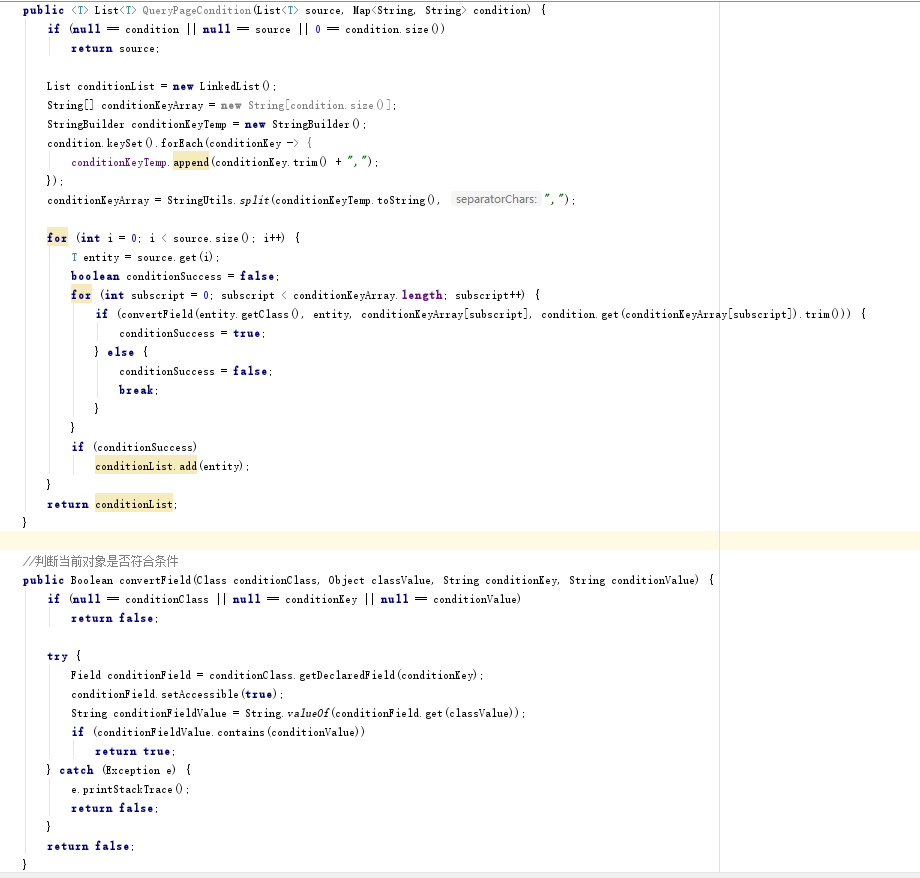Click the return source statement
This screenshot has height=878, width=920.
[x=114, y=48]
